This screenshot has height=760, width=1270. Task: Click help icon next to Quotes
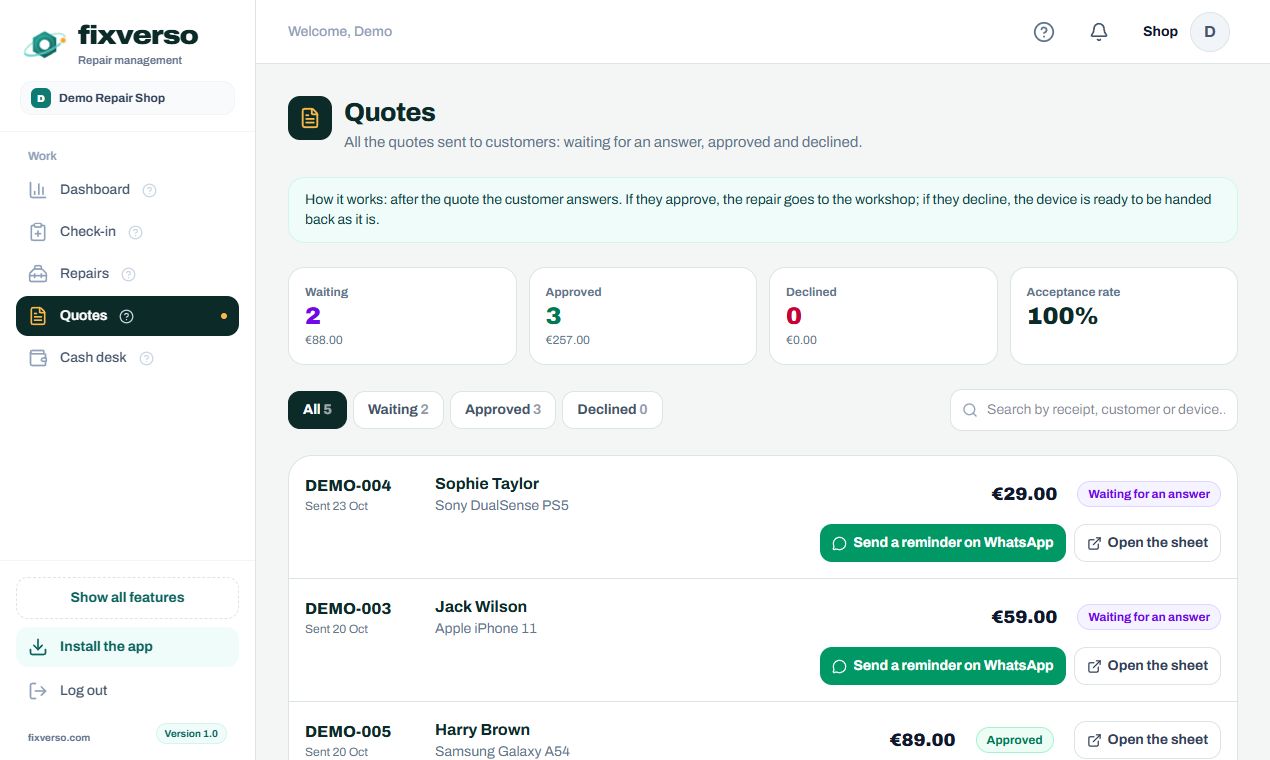point(127,316)
